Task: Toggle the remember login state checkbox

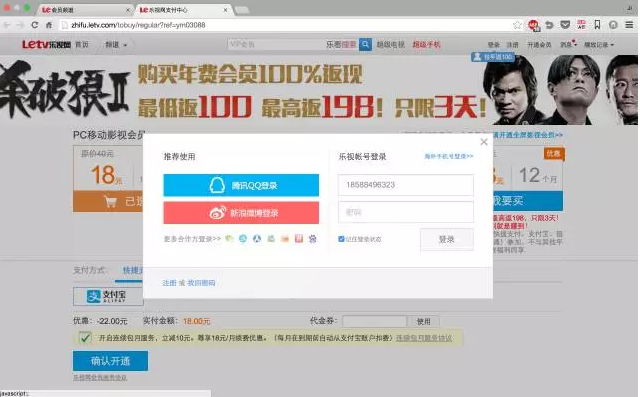Action: click(x=341, y=239)
